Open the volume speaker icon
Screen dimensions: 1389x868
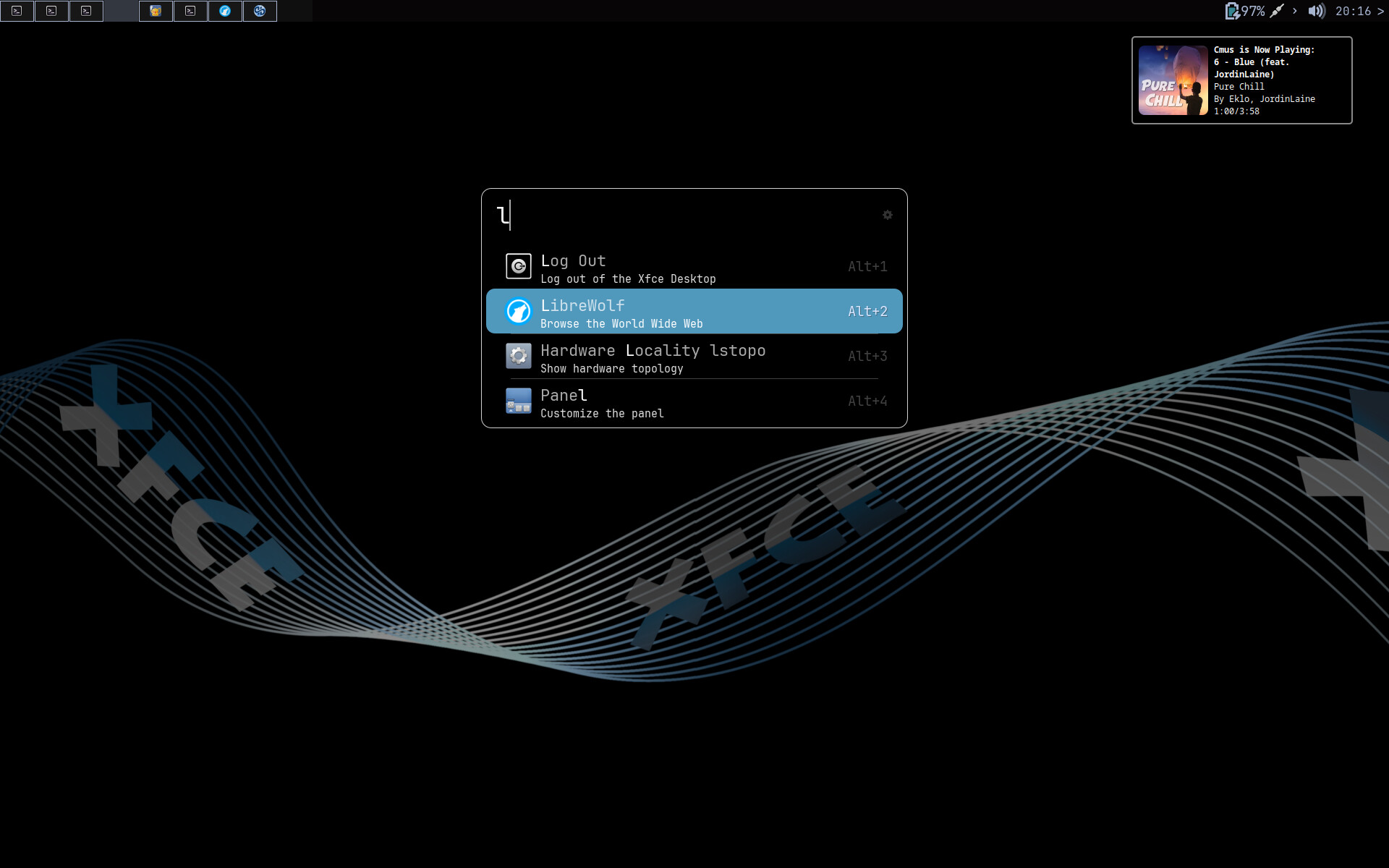[1317, 11]
